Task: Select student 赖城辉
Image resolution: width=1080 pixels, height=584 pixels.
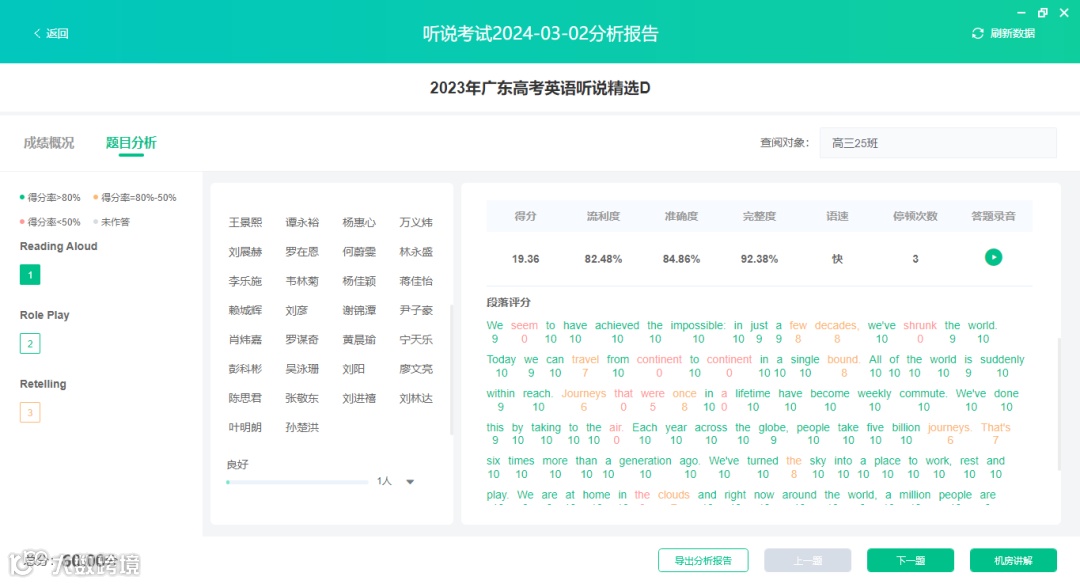Action: pos(245,311)
